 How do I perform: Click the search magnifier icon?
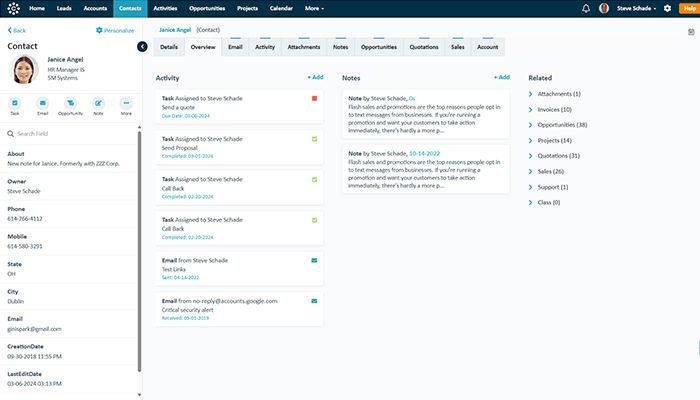coord(11,133)
